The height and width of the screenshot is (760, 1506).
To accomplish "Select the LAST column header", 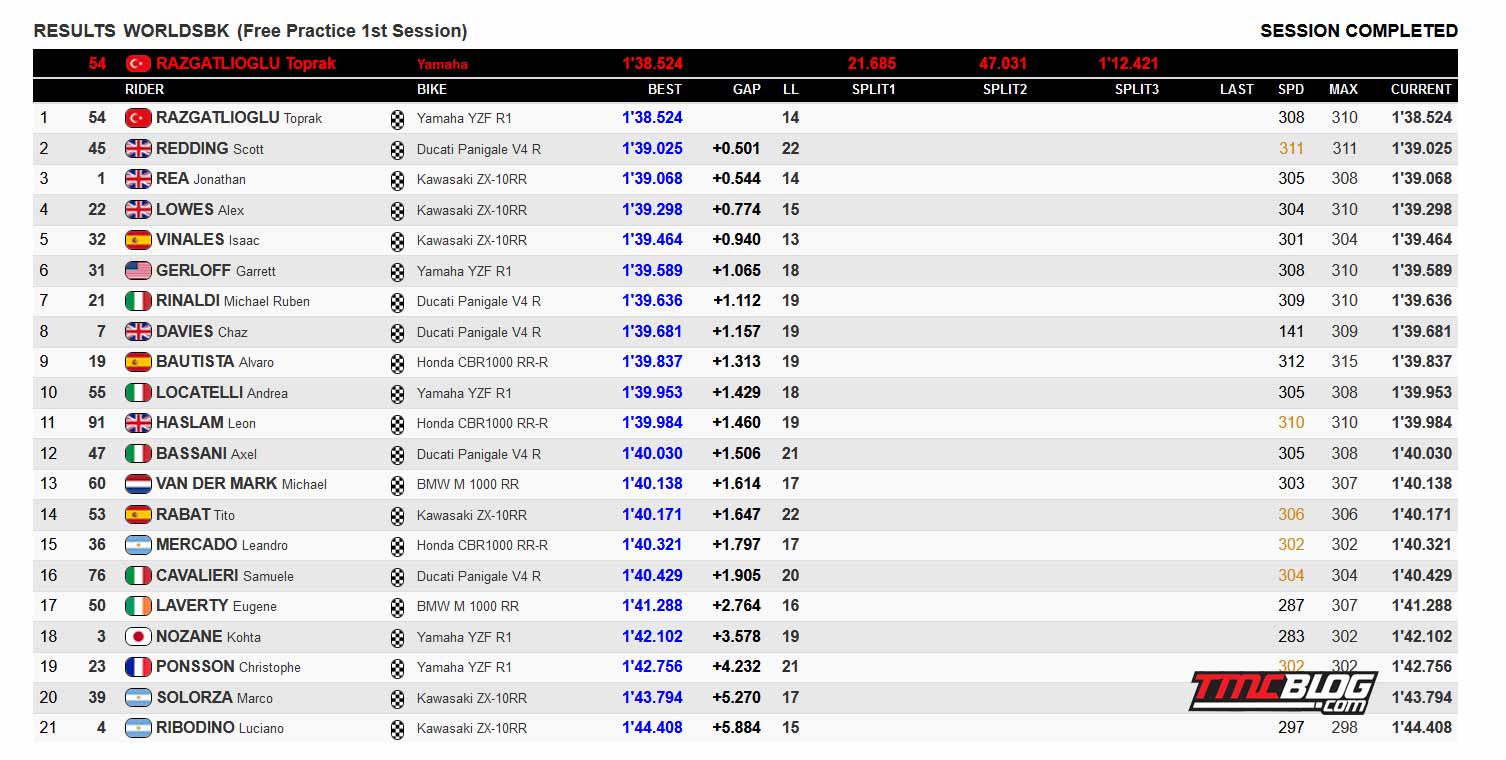I will [1237, 89].
